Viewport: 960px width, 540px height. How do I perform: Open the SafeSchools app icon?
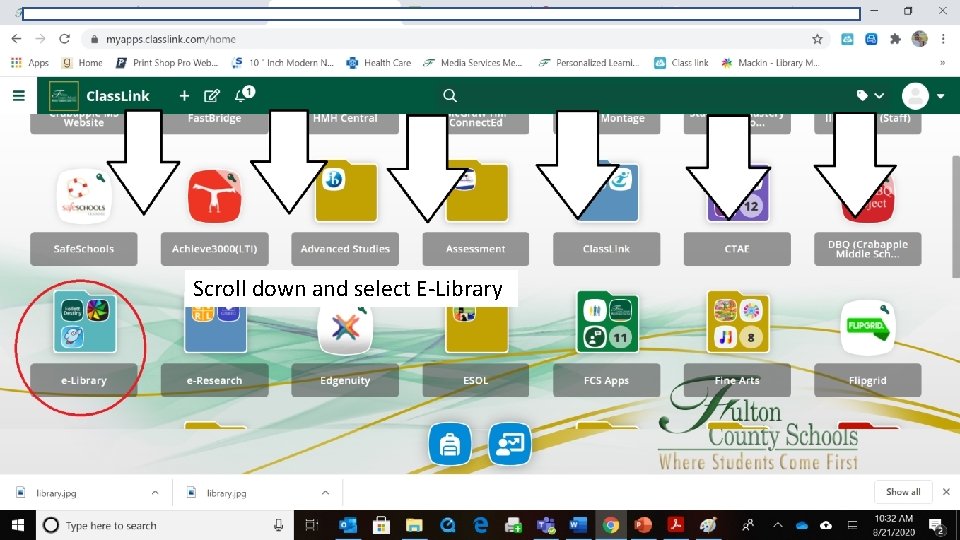click(84, 197)
